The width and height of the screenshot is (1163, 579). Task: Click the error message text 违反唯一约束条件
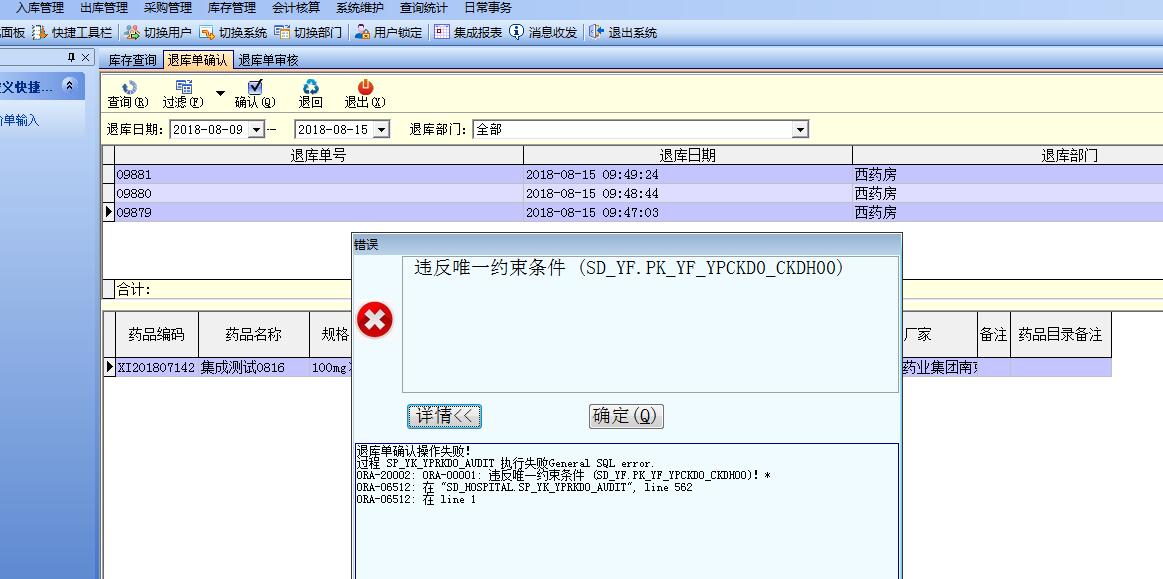tap(490, 268)
